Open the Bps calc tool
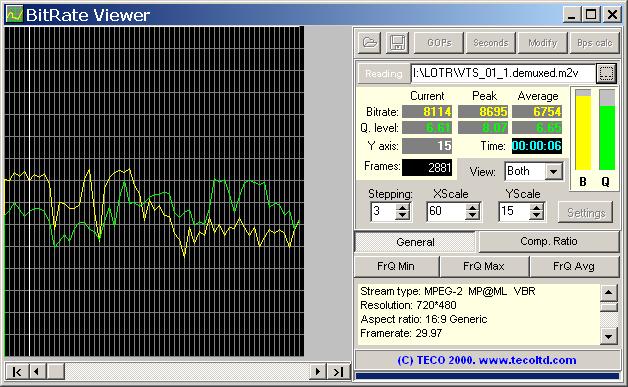This screenshot has height=387, width=628. point(594,42)
